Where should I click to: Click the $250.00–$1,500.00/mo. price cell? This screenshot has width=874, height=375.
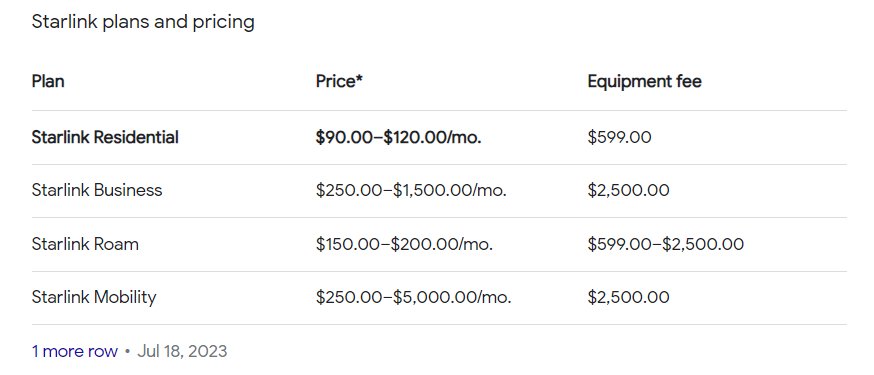(411, 190)
